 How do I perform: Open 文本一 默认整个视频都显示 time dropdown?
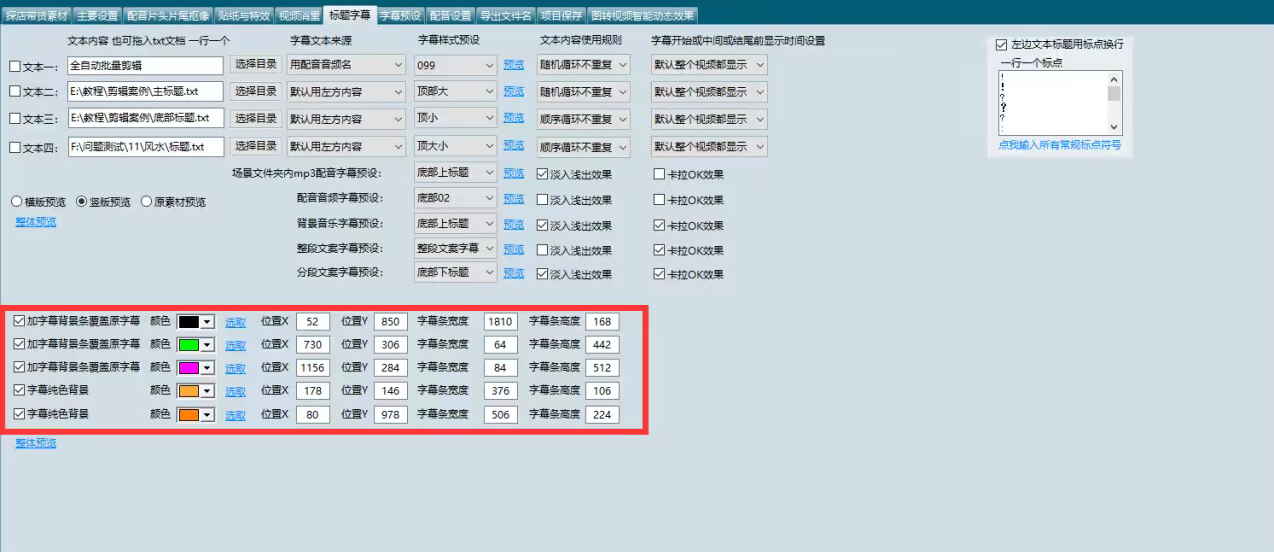coord(709,65)
